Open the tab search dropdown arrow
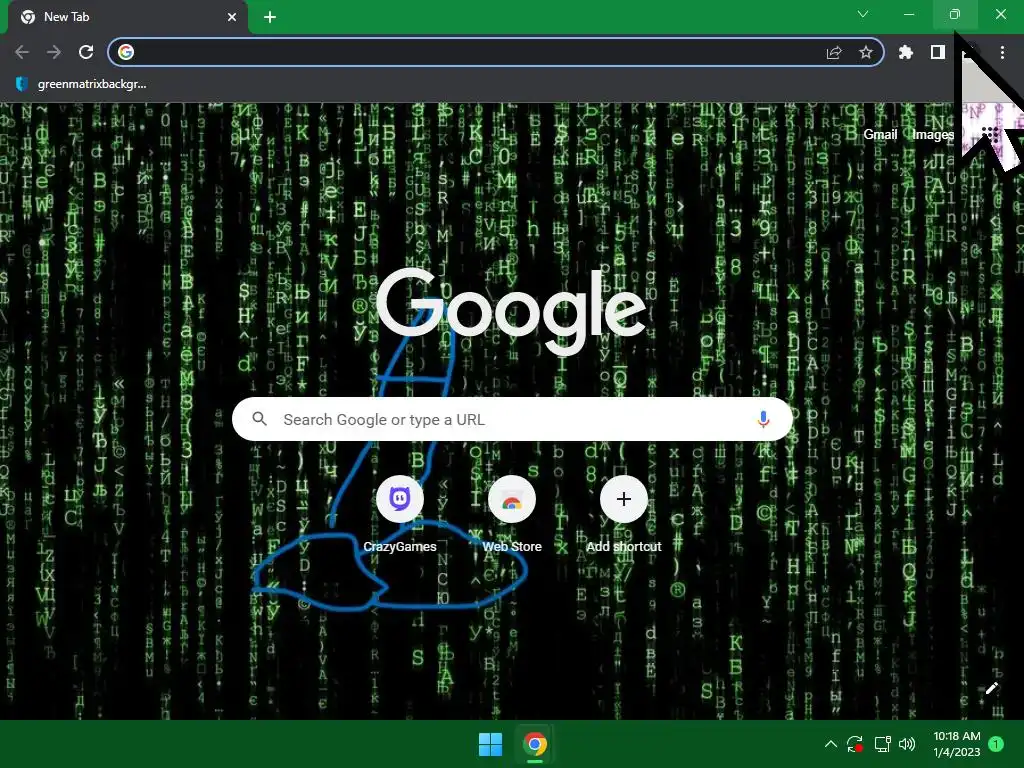Image resolution: width=1024 pixels, height=768 pixels. pos(863,14)
